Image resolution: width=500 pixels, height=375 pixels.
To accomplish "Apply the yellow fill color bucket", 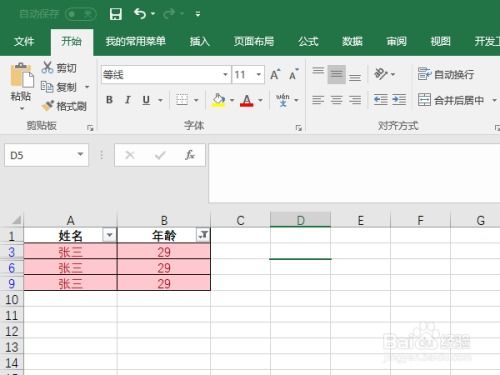I will 218,100.
